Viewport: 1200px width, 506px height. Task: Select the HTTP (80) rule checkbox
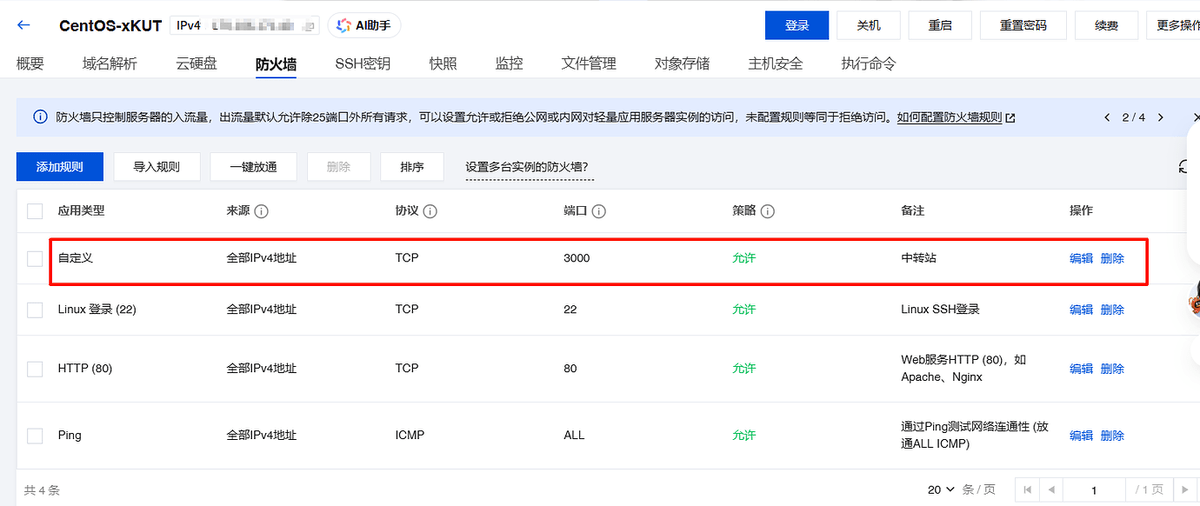(35, 368)
